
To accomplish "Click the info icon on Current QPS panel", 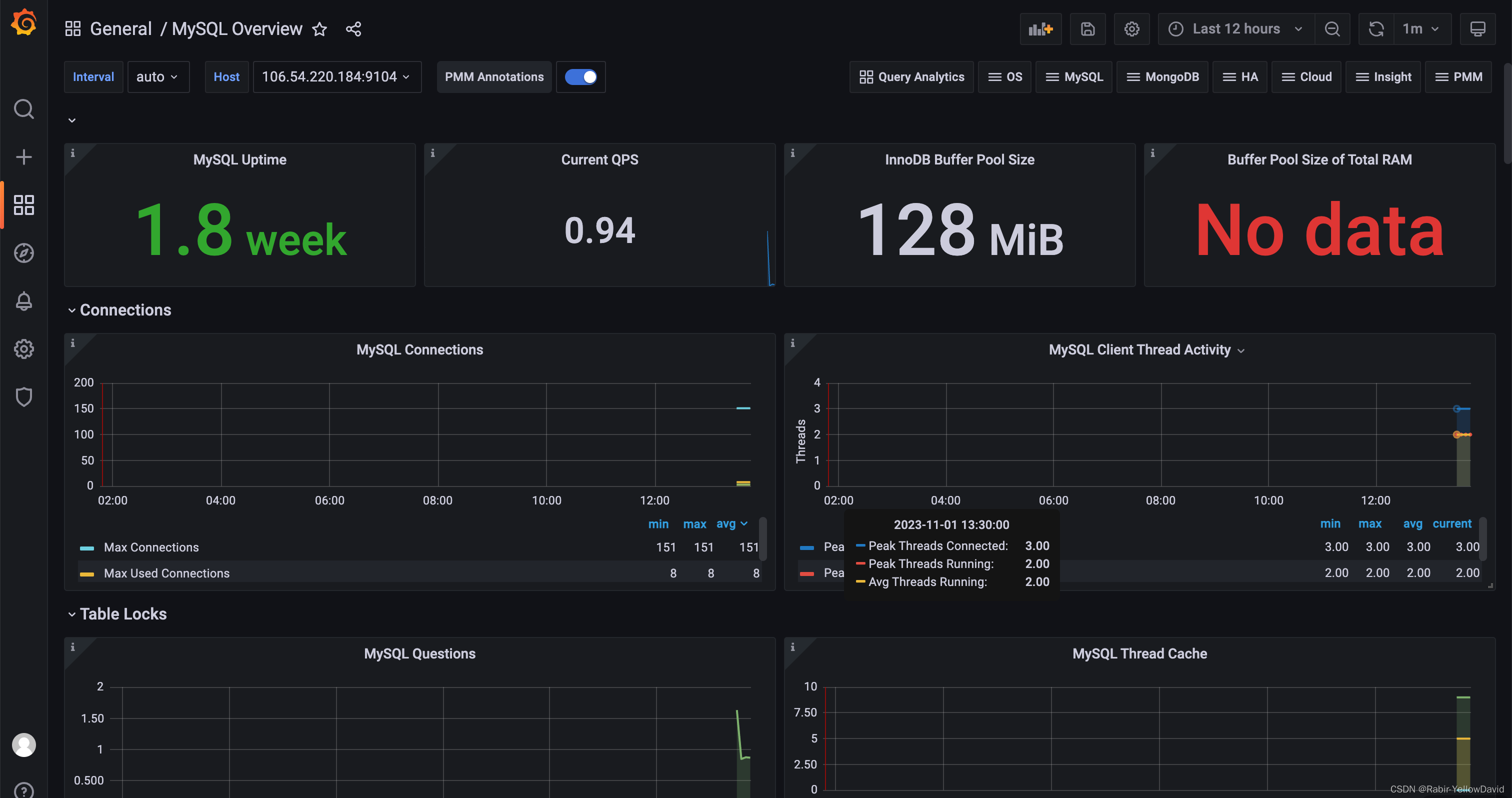I will click(432, 153).
